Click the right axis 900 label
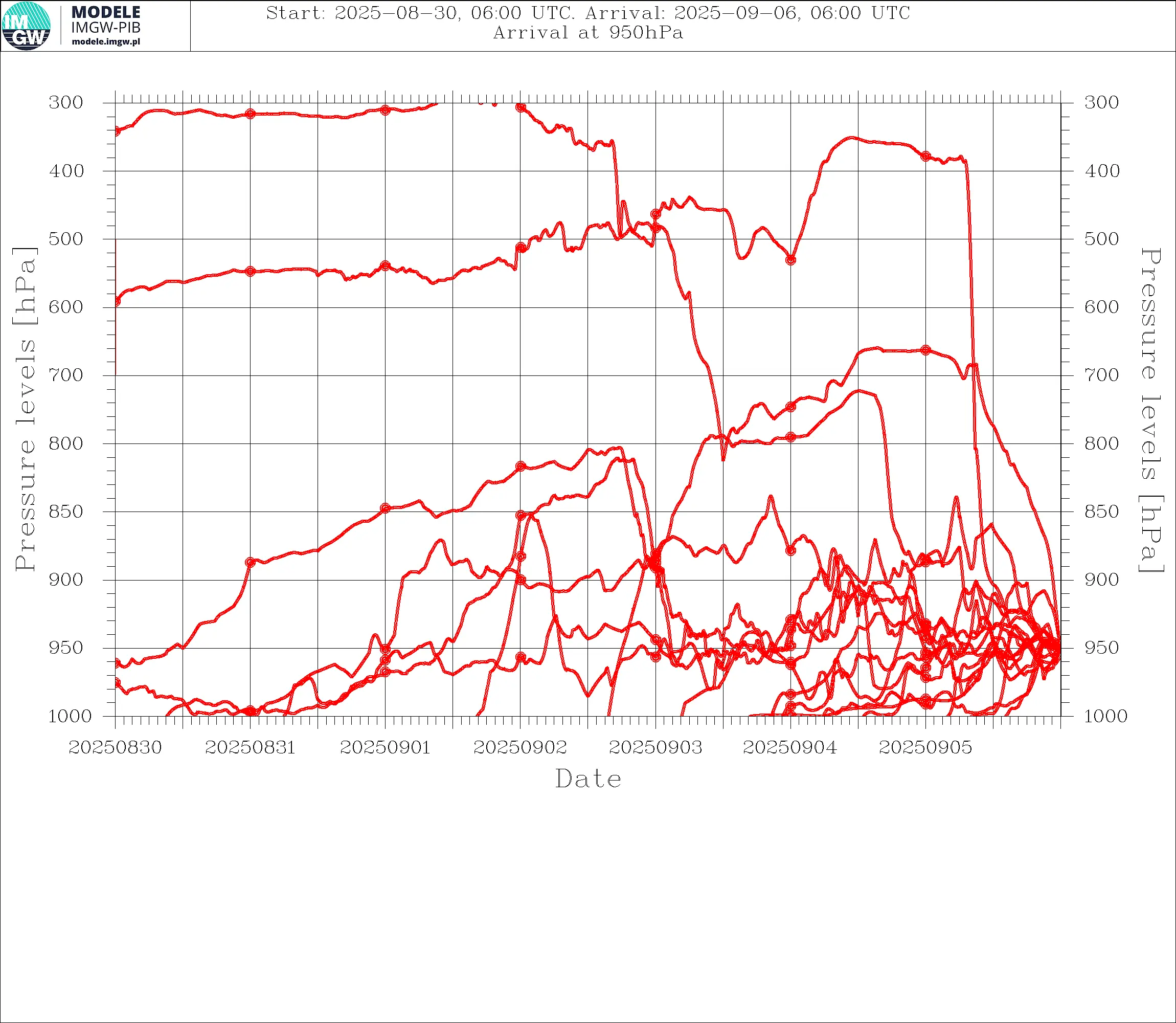1176x1023 pixels. [1102, 580]
